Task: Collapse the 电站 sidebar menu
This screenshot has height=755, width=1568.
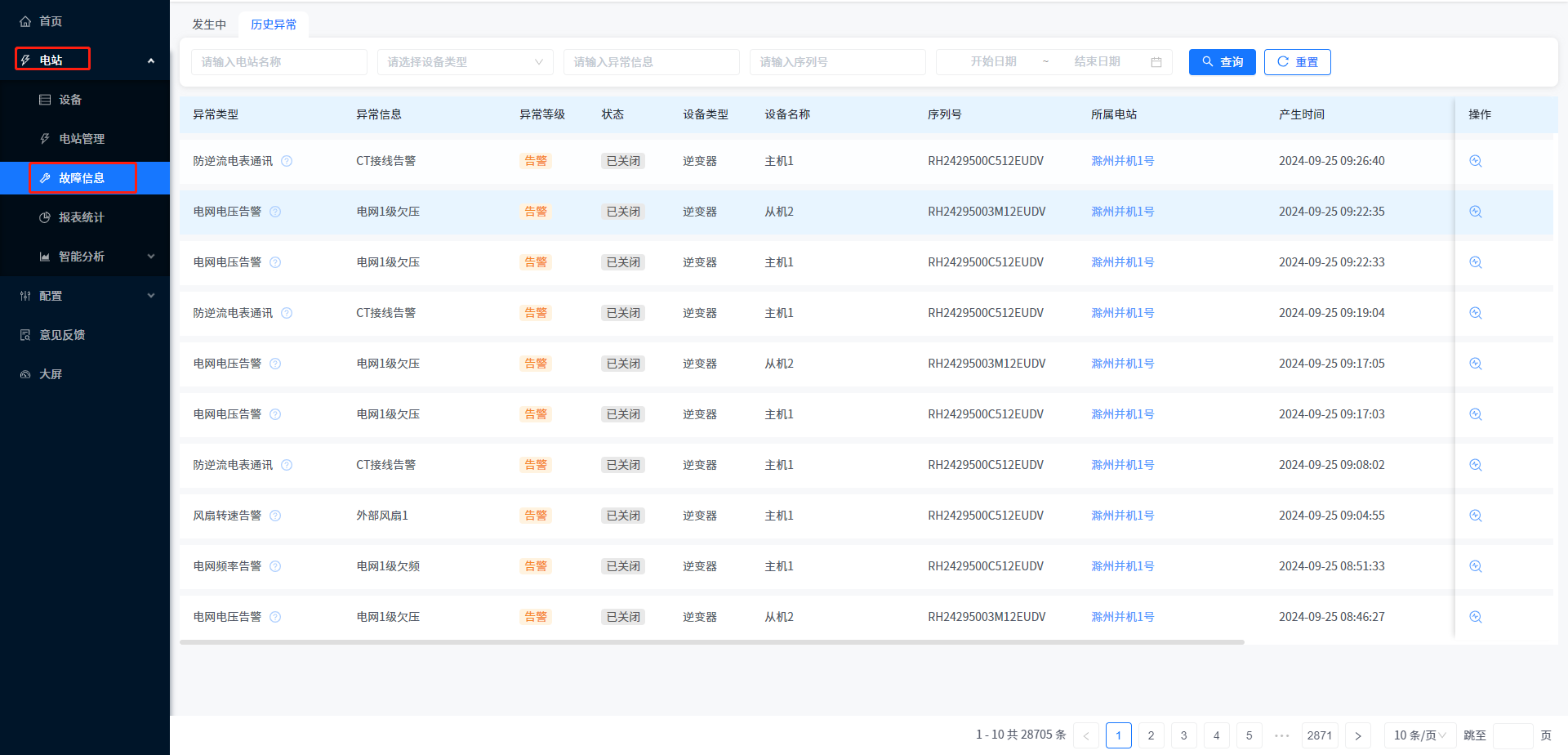Action: (x=150, y=60)
